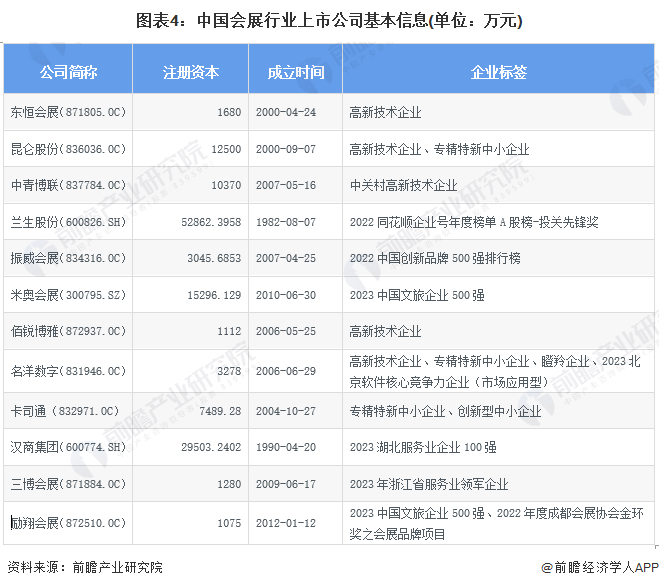Click company cell 东恒会展(871805.OC)

pos(68,112)
